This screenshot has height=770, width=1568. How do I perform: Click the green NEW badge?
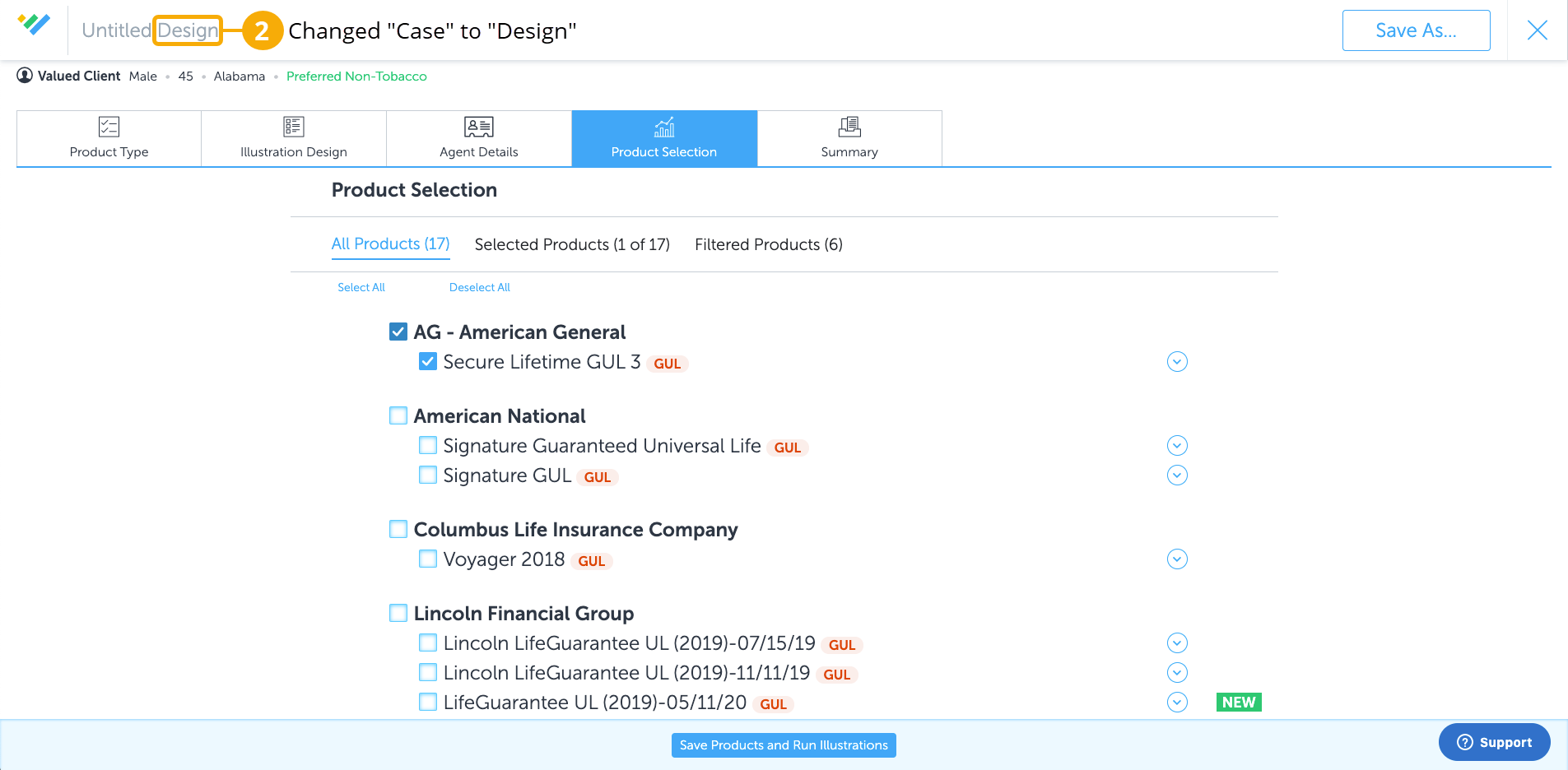click(1239, 703)
